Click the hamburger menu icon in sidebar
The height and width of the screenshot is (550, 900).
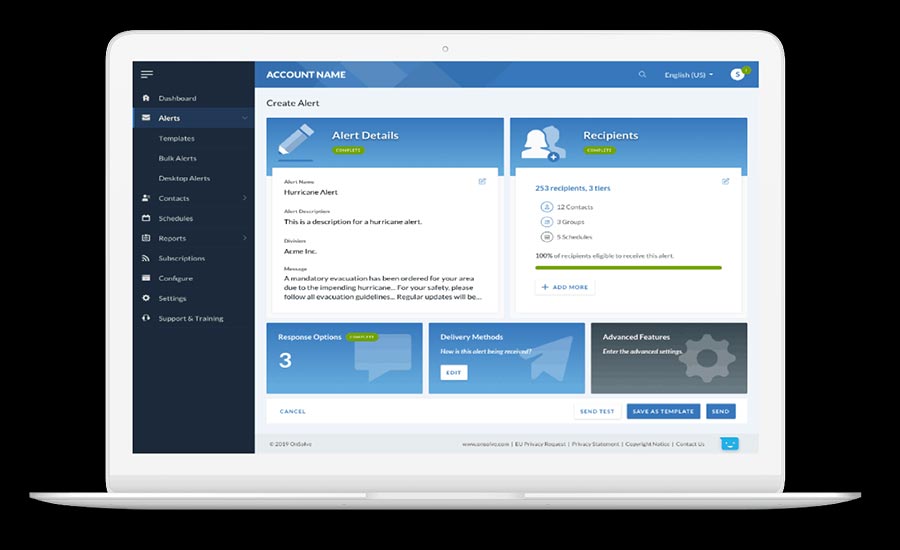tap(147, 74)
